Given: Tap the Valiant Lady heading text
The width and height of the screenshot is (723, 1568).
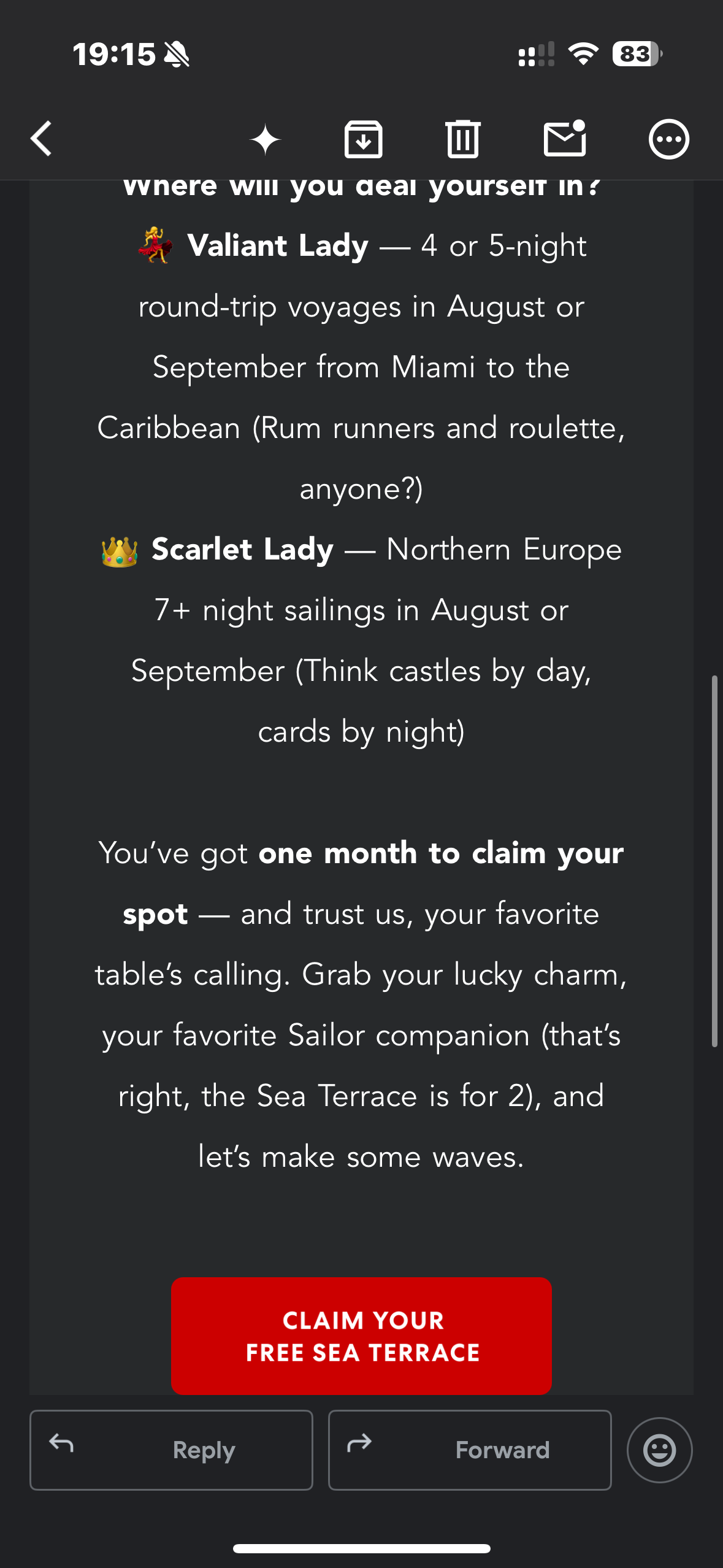Looking at the screenshot, I should 278,245.
